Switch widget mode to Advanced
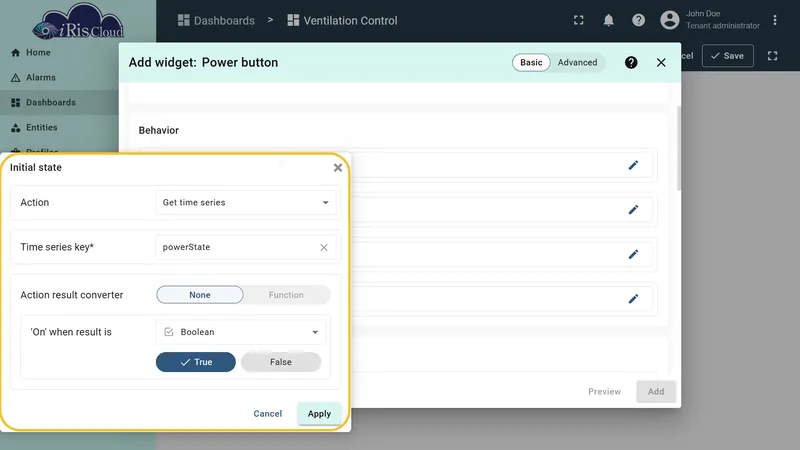This screenshot has width=800, height=450. 577,62
